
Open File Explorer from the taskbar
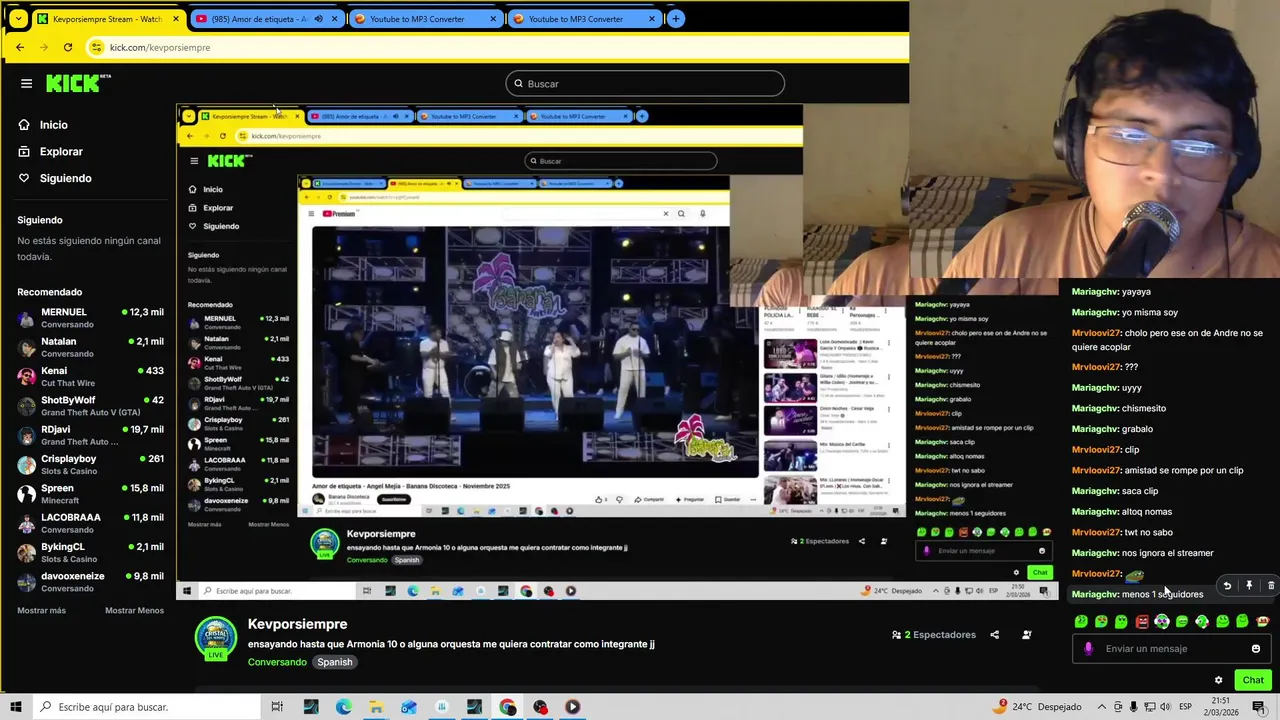coord(376,707)
